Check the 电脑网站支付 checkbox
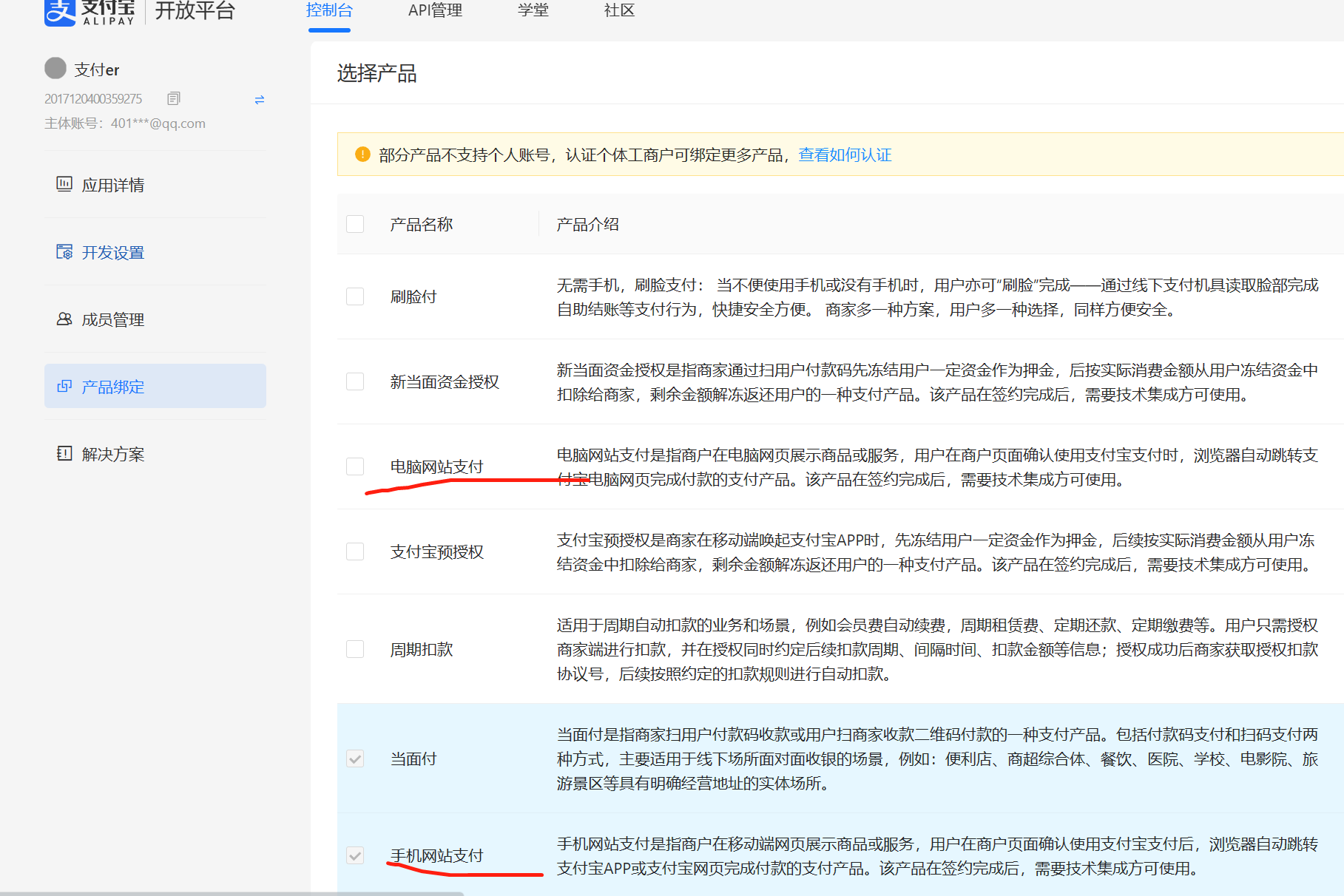The height and width of the screenshot is (896, 1344). (x=355, y=466)
